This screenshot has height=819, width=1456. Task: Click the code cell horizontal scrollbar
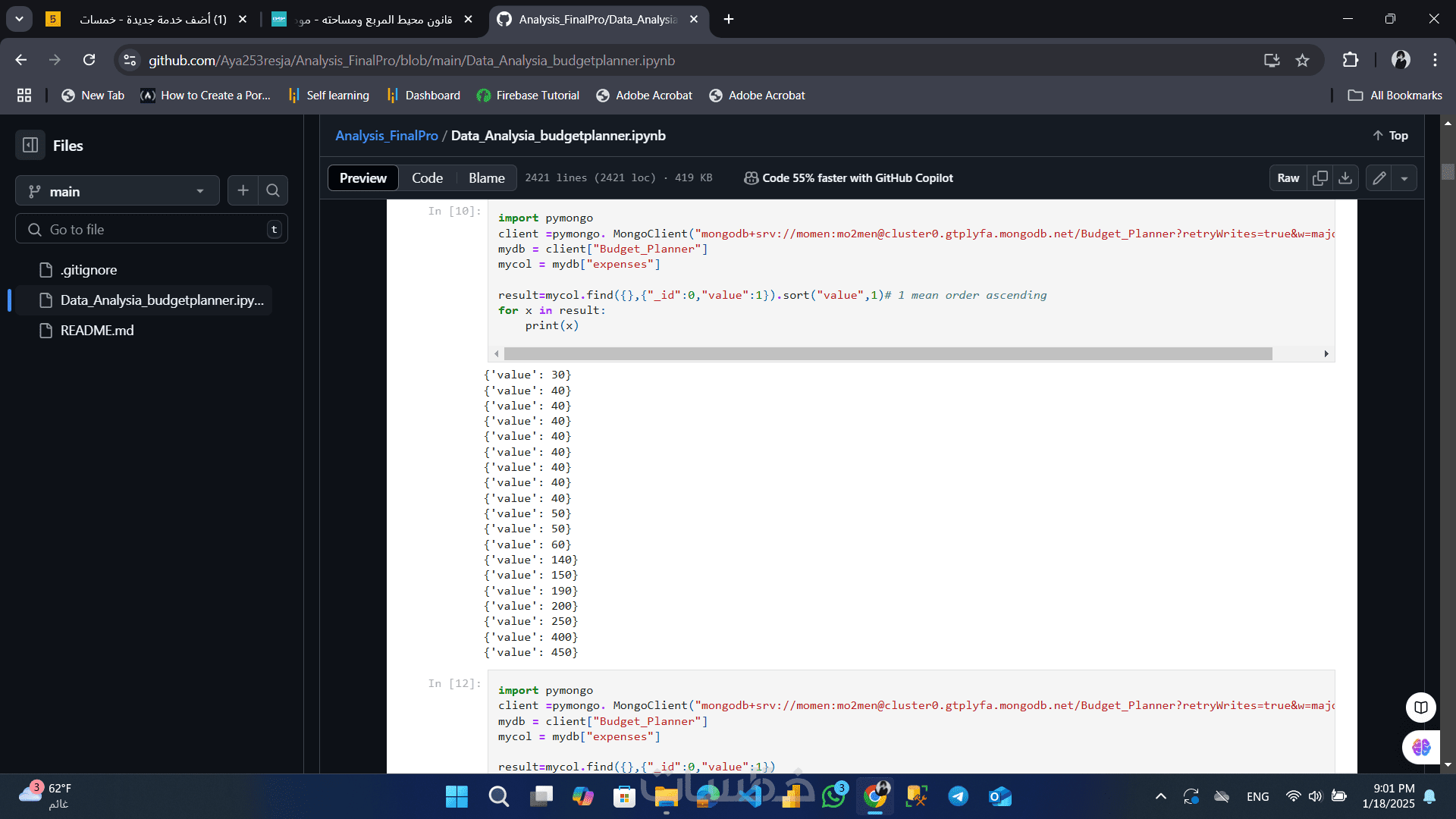pos(887,353)
